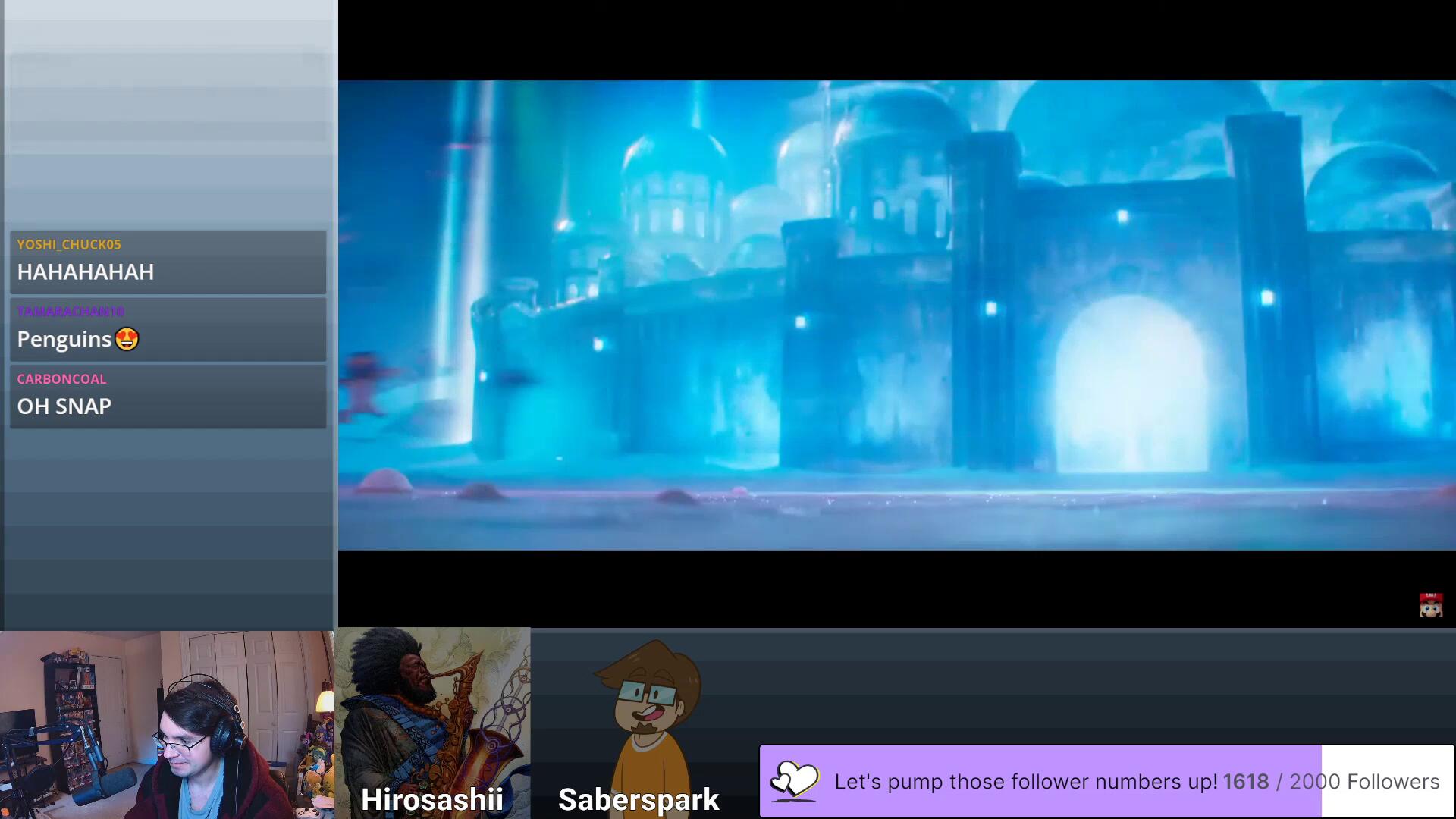Click the Saberspark cartoon avatar
The image size is (1456, 819).
(x=650, y=713)
